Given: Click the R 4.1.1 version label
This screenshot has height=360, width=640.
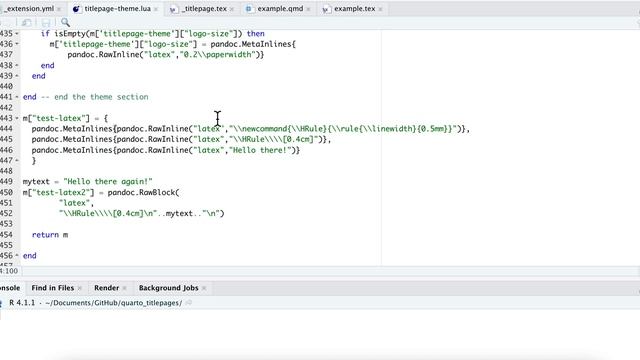Looking at the screenshot, I should click(22, 303).
